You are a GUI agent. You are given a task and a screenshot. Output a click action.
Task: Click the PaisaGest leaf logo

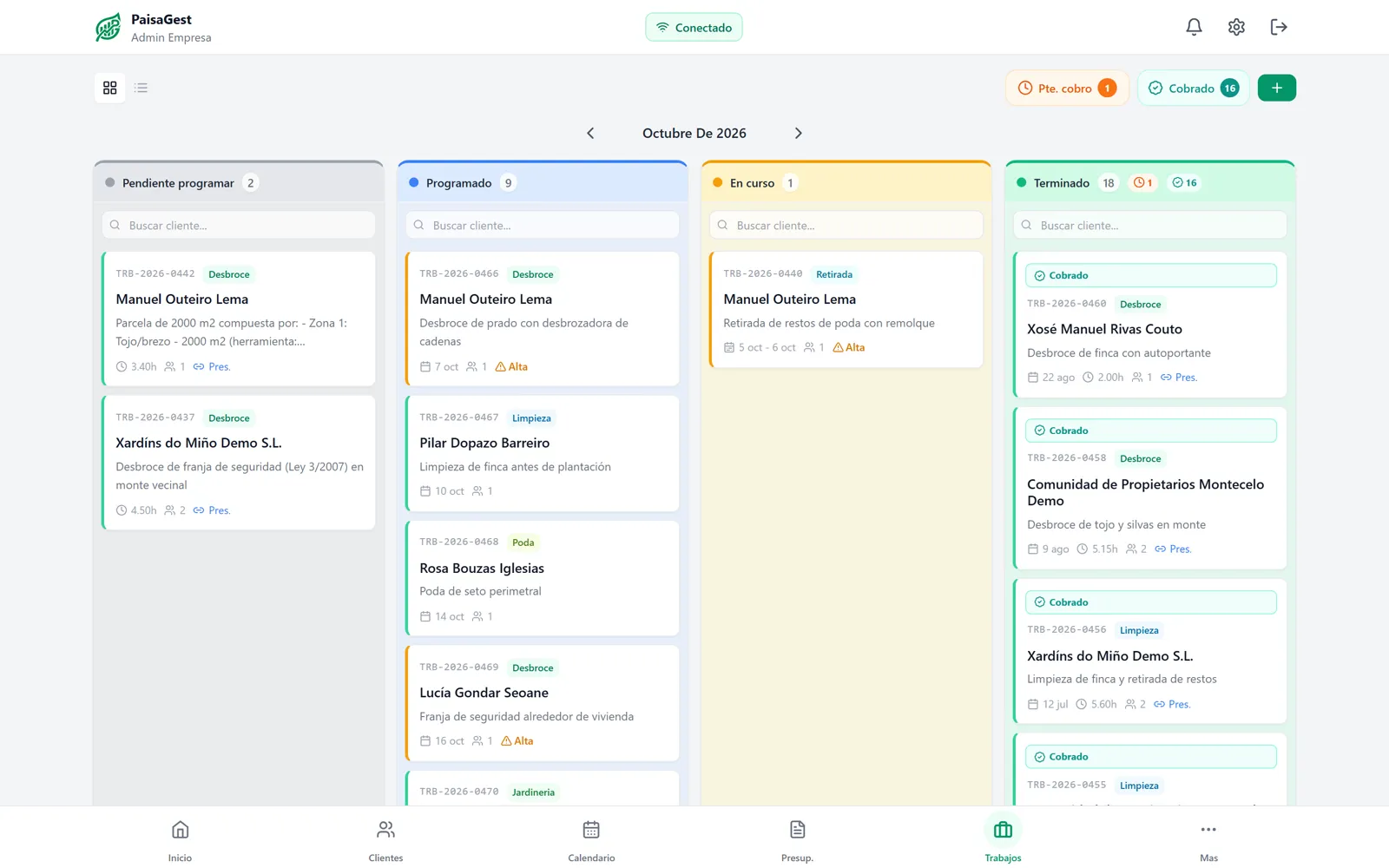[109, 27]
